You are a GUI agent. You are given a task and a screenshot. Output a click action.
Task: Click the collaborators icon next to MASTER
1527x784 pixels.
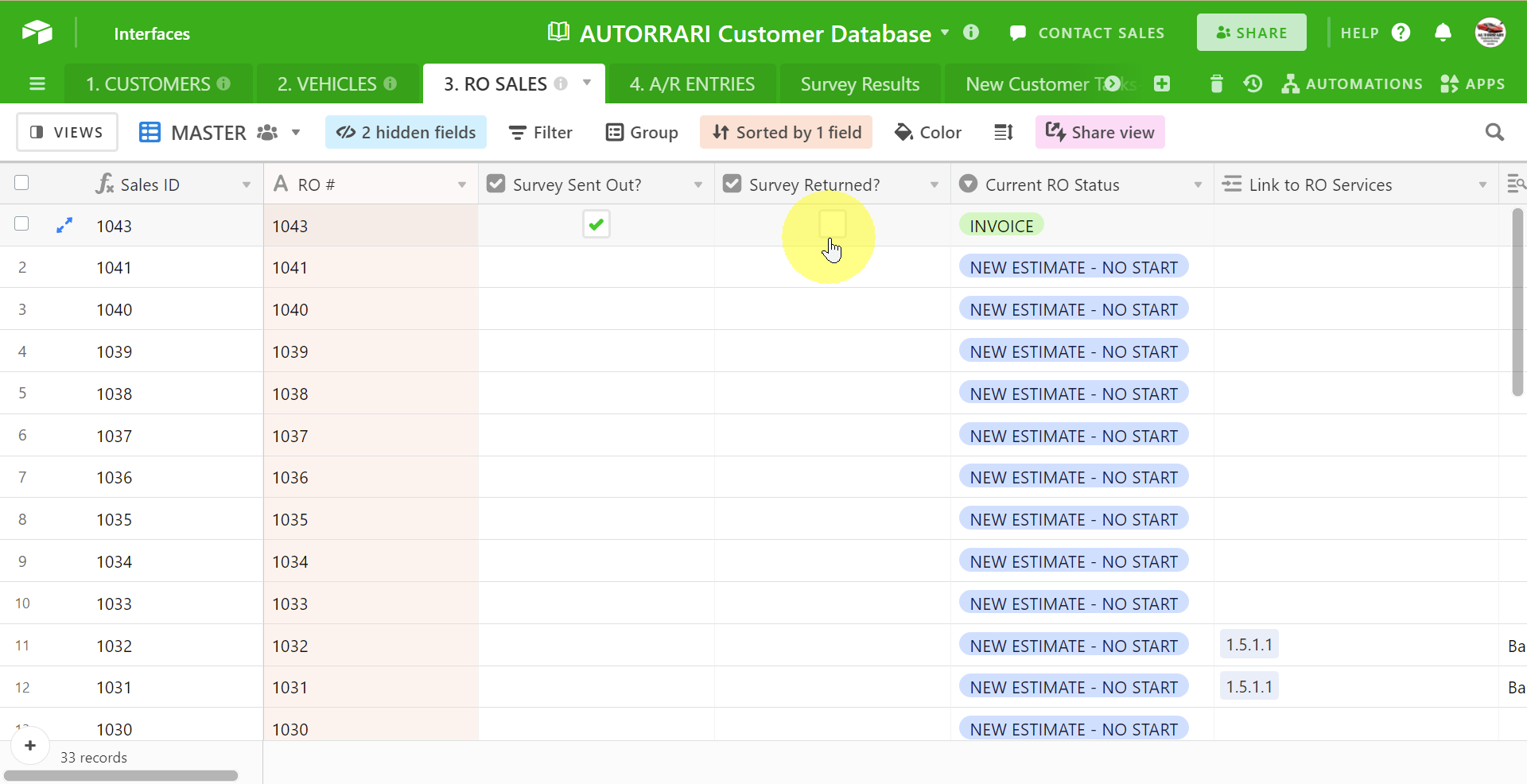(x=267, y=133)
